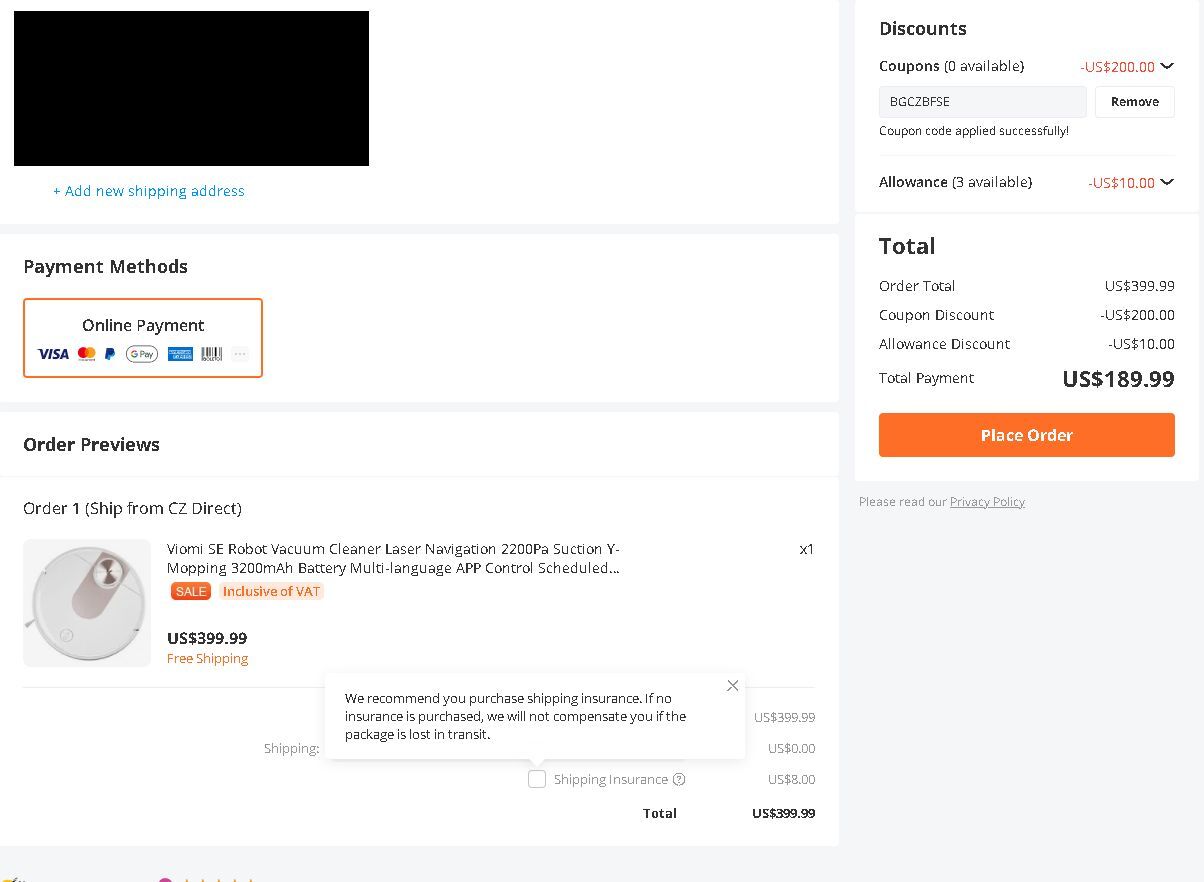This screenshot has width=1204, height=882.
Task: Open the Privacy Policy link
Action: (x=987, y=502)
